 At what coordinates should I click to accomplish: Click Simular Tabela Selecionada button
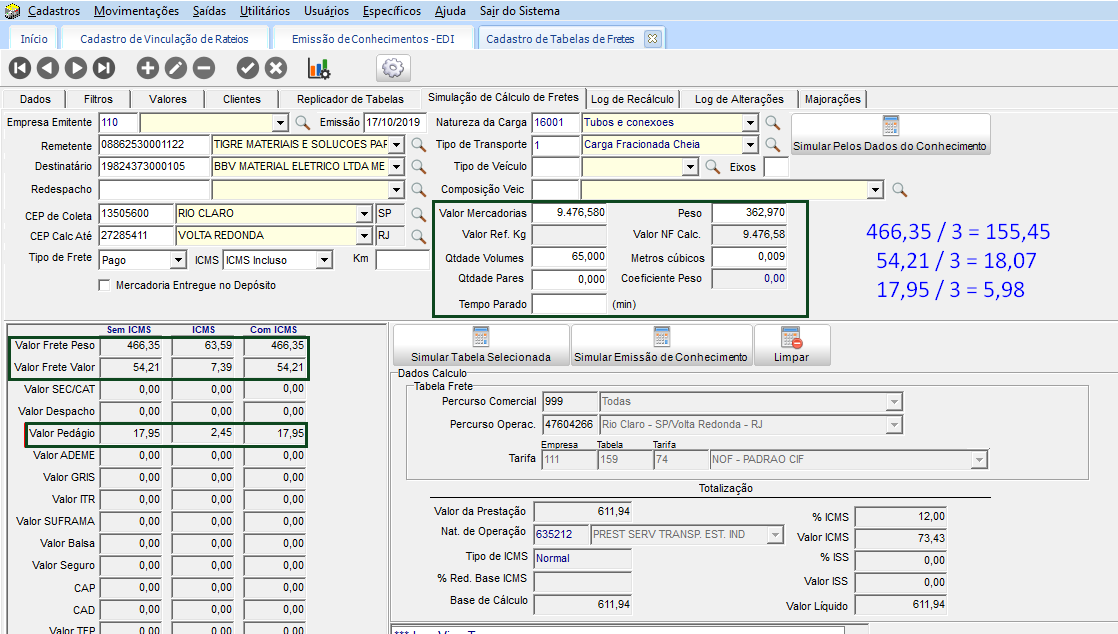pos(481,346)
